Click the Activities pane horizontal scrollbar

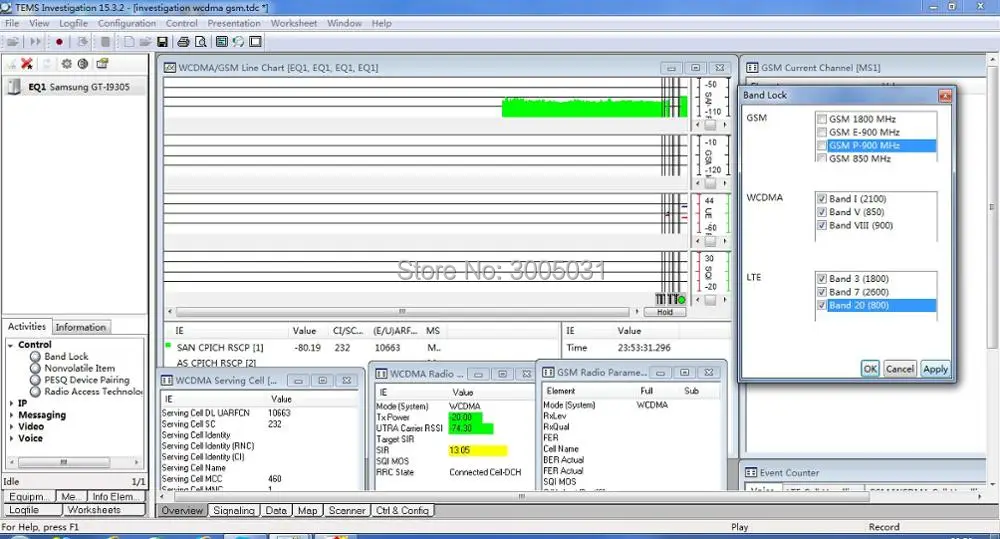pos(73,462)
